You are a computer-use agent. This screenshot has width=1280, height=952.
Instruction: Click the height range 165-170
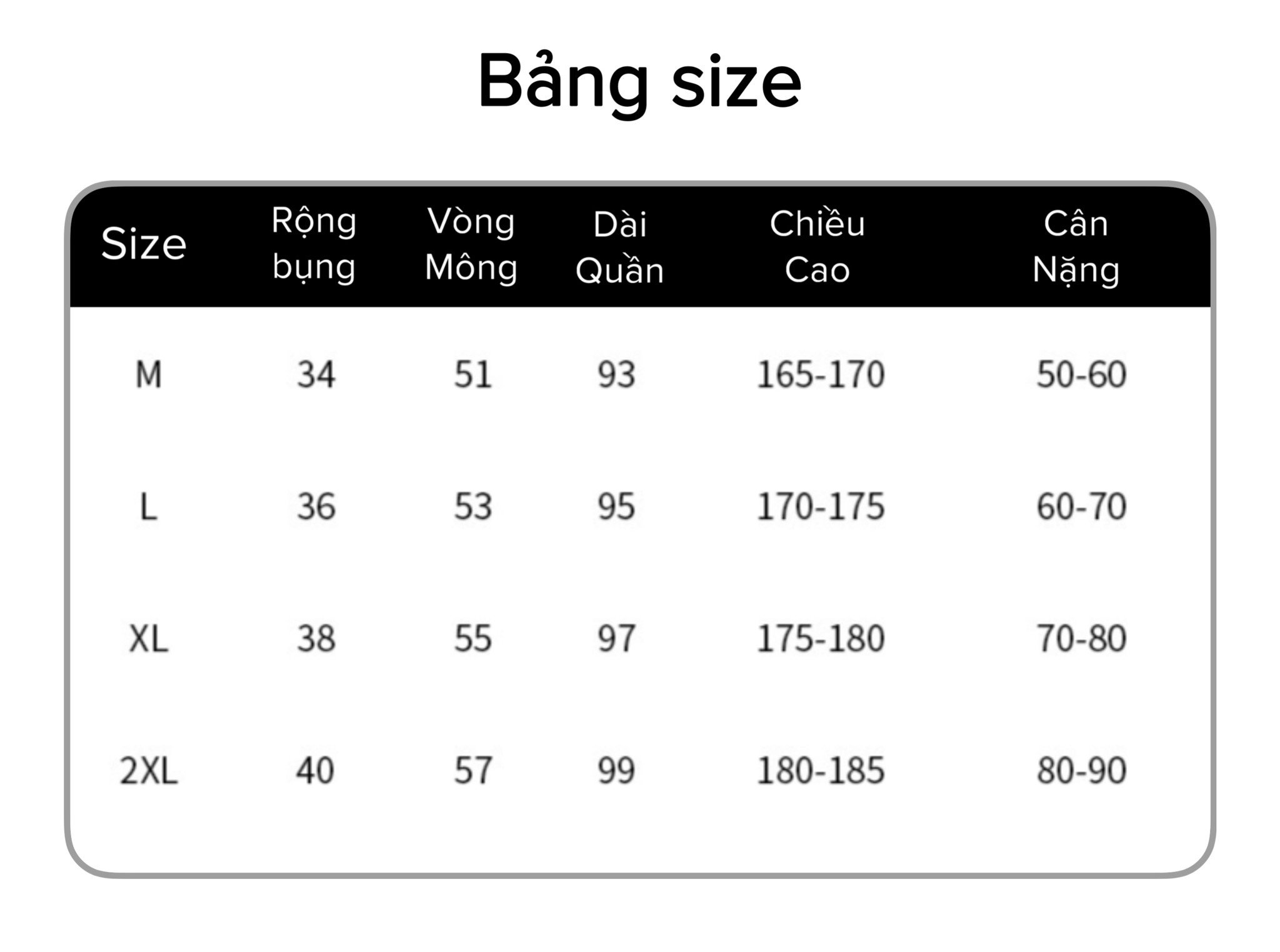coord(820,375)
